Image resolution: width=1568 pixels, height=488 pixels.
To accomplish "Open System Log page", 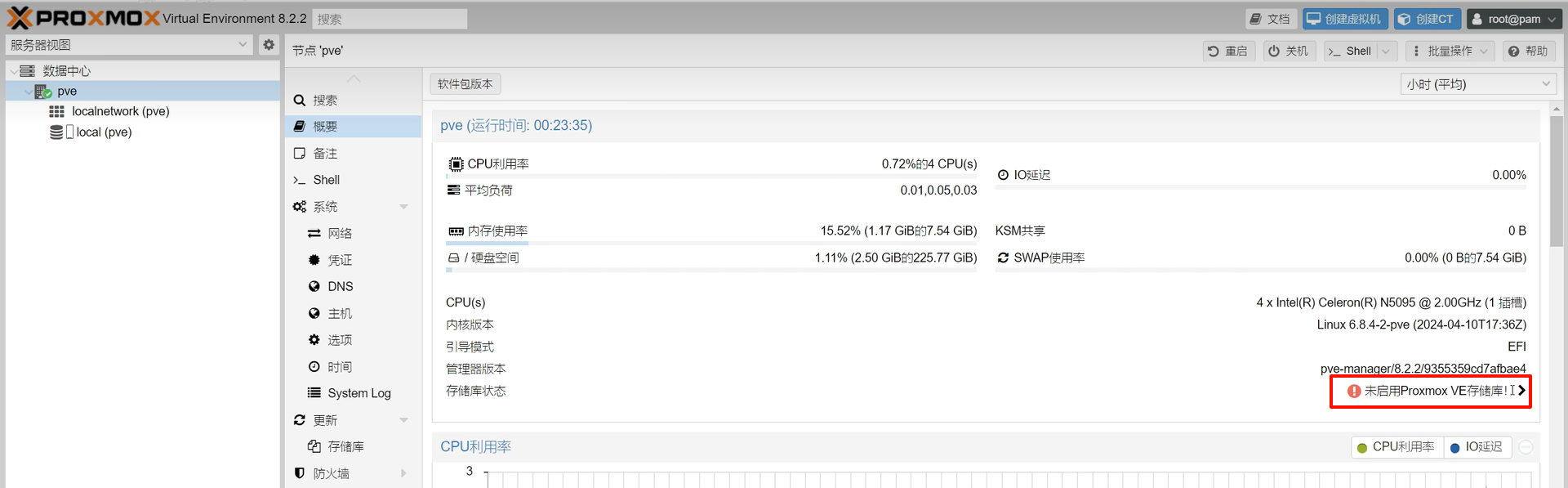I will [353, 393].
